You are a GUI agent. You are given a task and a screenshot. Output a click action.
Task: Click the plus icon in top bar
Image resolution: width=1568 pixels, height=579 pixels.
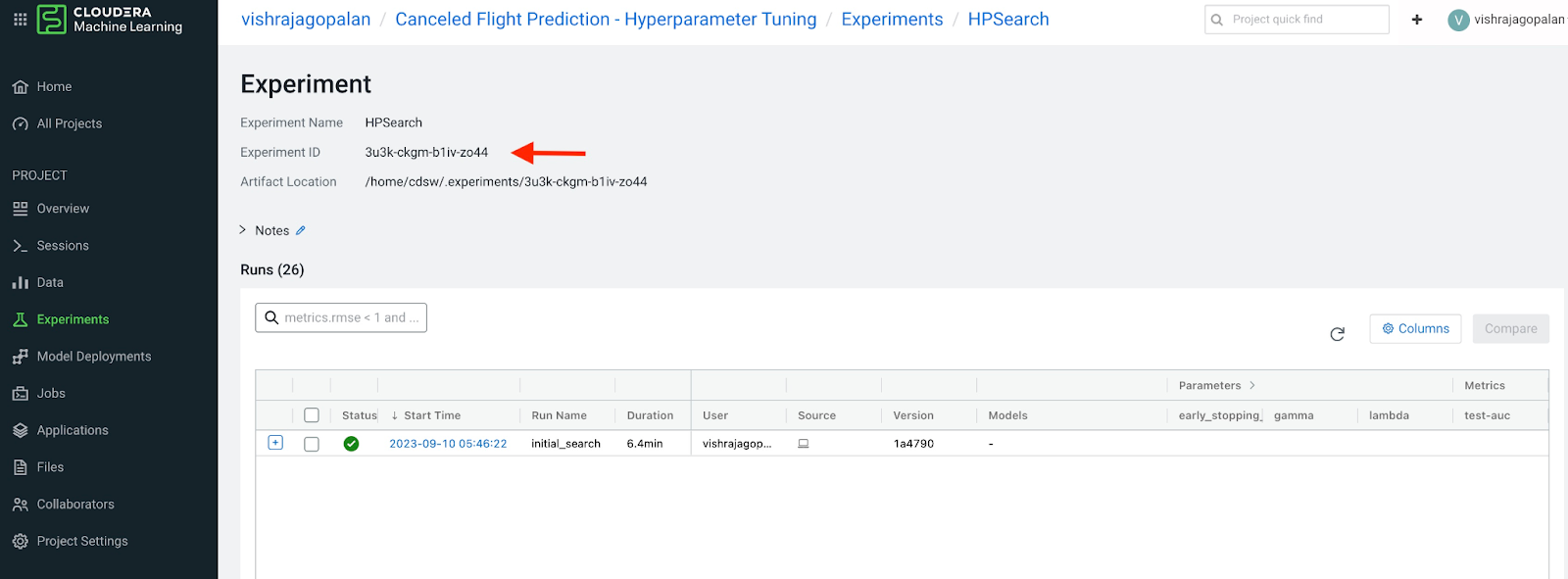[x=1416, y=20]
